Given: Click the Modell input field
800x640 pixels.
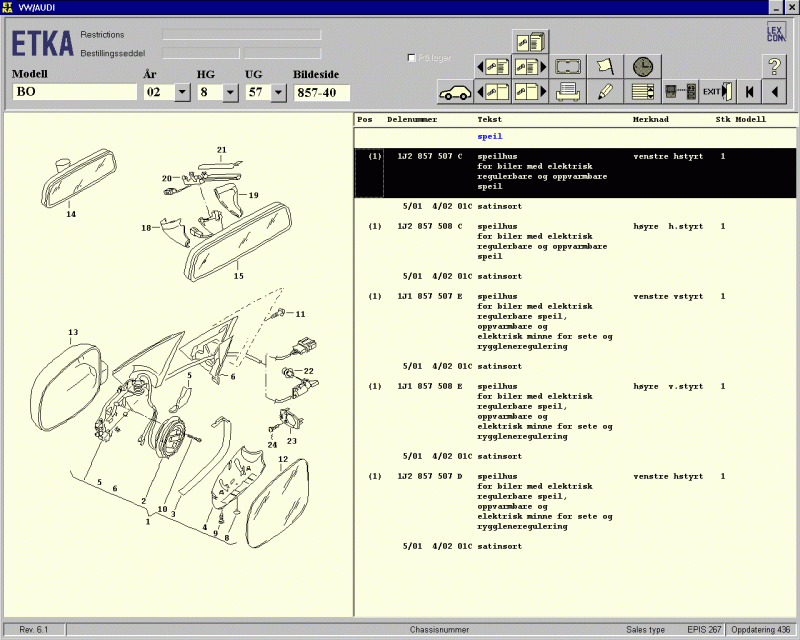Looking at the screenshot, I should click(x=75, y=92).
